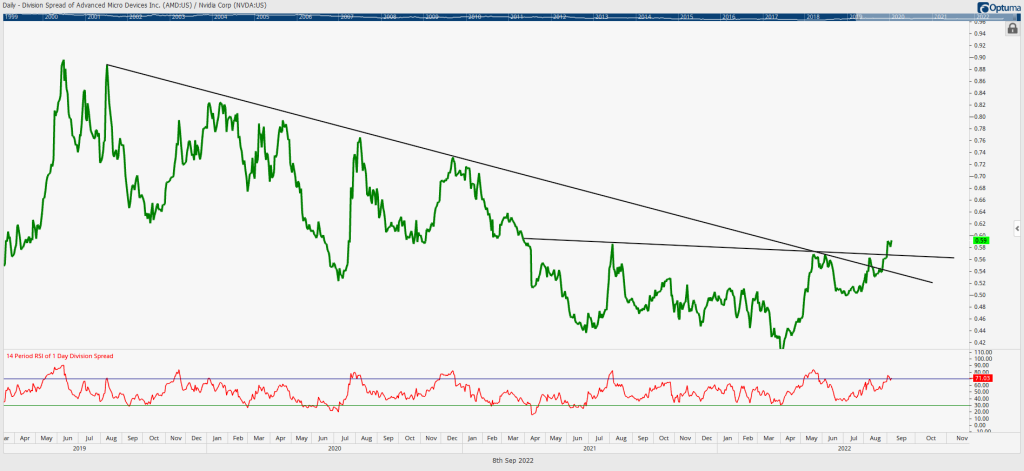This screenshot has width=1024, height=471.
Task: Click 2001 in the top overview timeline
Action: 94,17
